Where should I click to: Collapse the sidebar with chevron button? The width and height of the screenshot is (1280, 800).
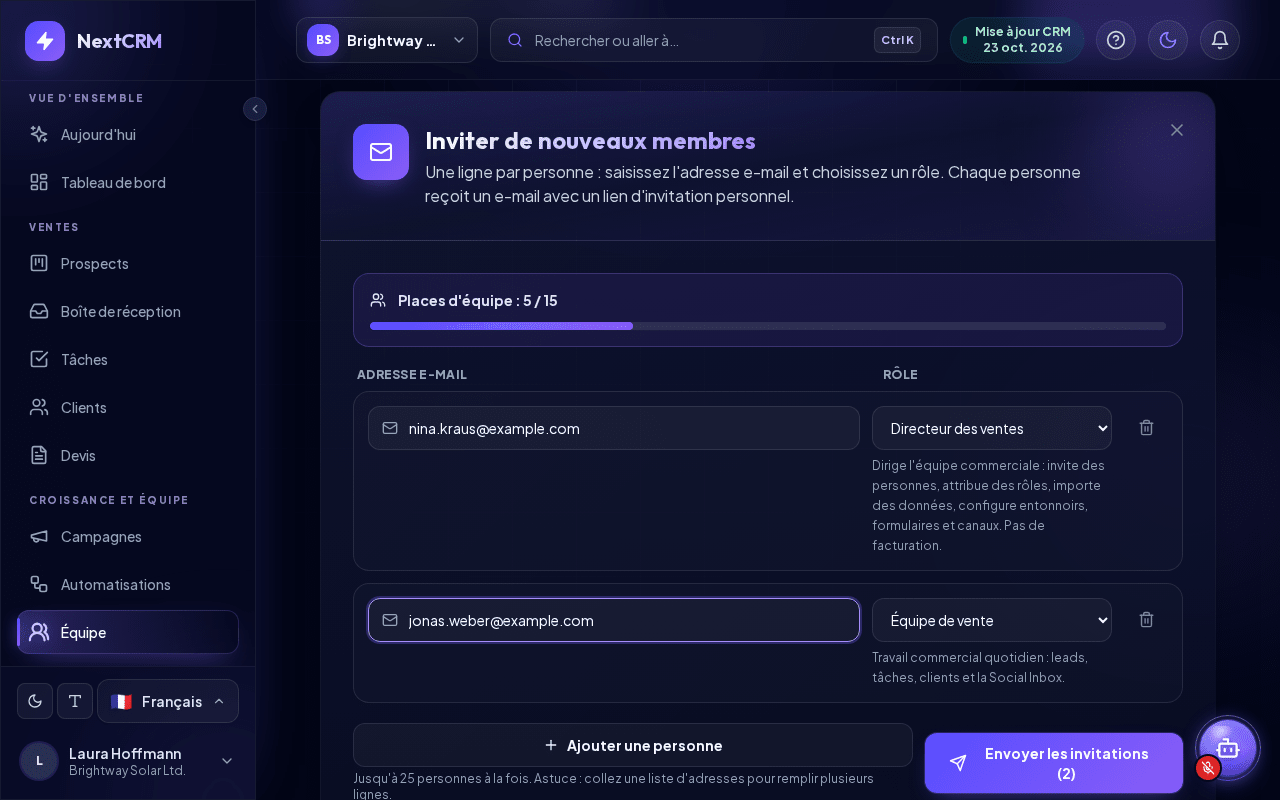pyautogui.click(x=255, y=109)
